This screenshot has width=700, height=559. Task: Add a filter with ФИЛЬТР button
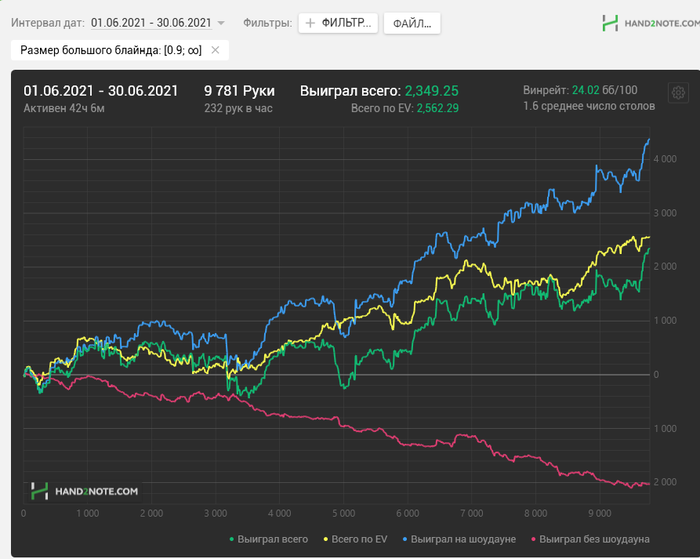[338, 23]
